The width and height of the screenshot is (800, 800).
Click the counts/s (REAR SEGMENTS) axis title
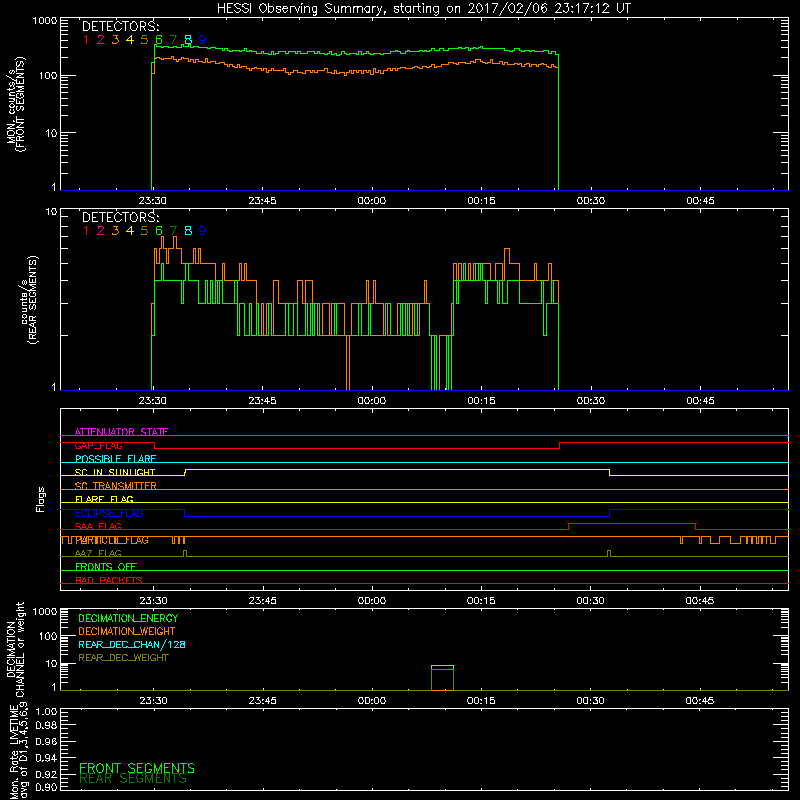coord(29,299)
